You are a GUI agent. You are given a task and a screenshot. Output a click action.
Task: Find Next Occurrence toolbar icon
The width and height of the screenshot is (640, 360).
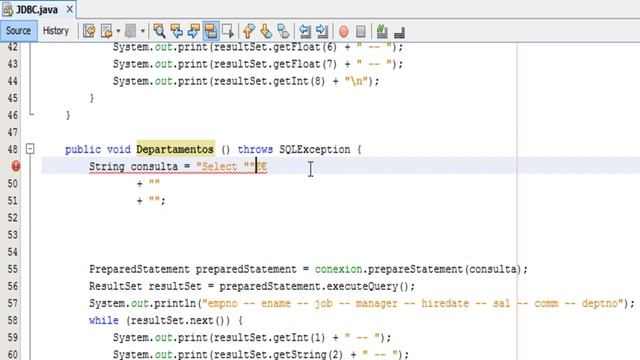click(193, 31)
